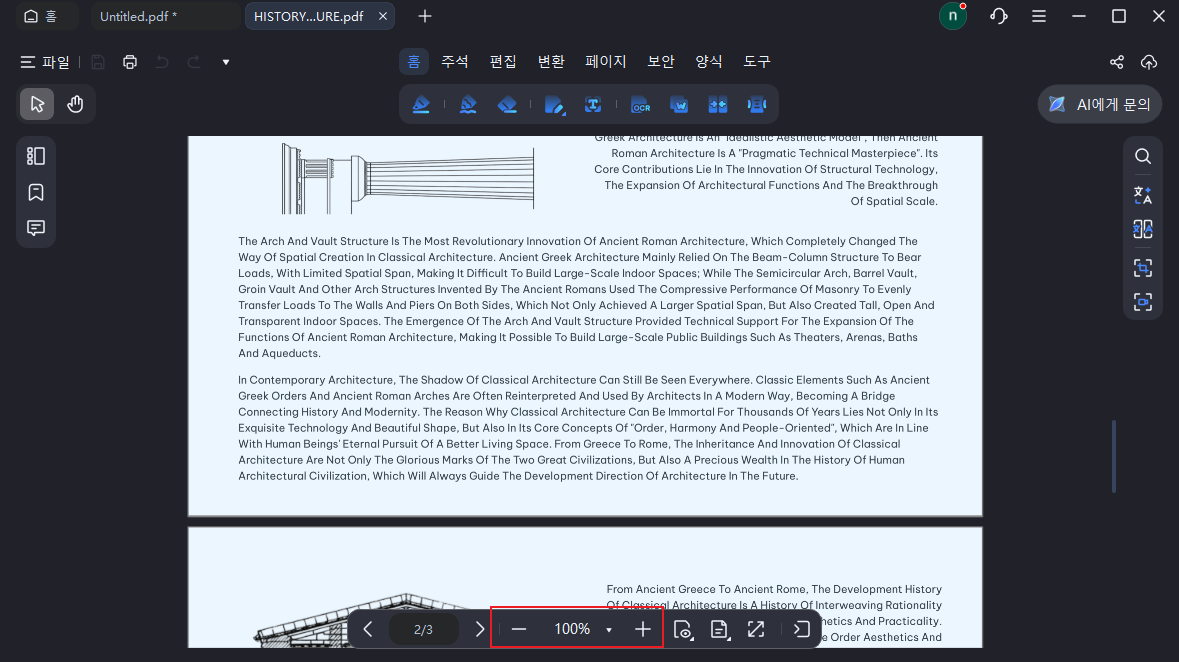Click the AI에게 문의 button

point(1100,105)
